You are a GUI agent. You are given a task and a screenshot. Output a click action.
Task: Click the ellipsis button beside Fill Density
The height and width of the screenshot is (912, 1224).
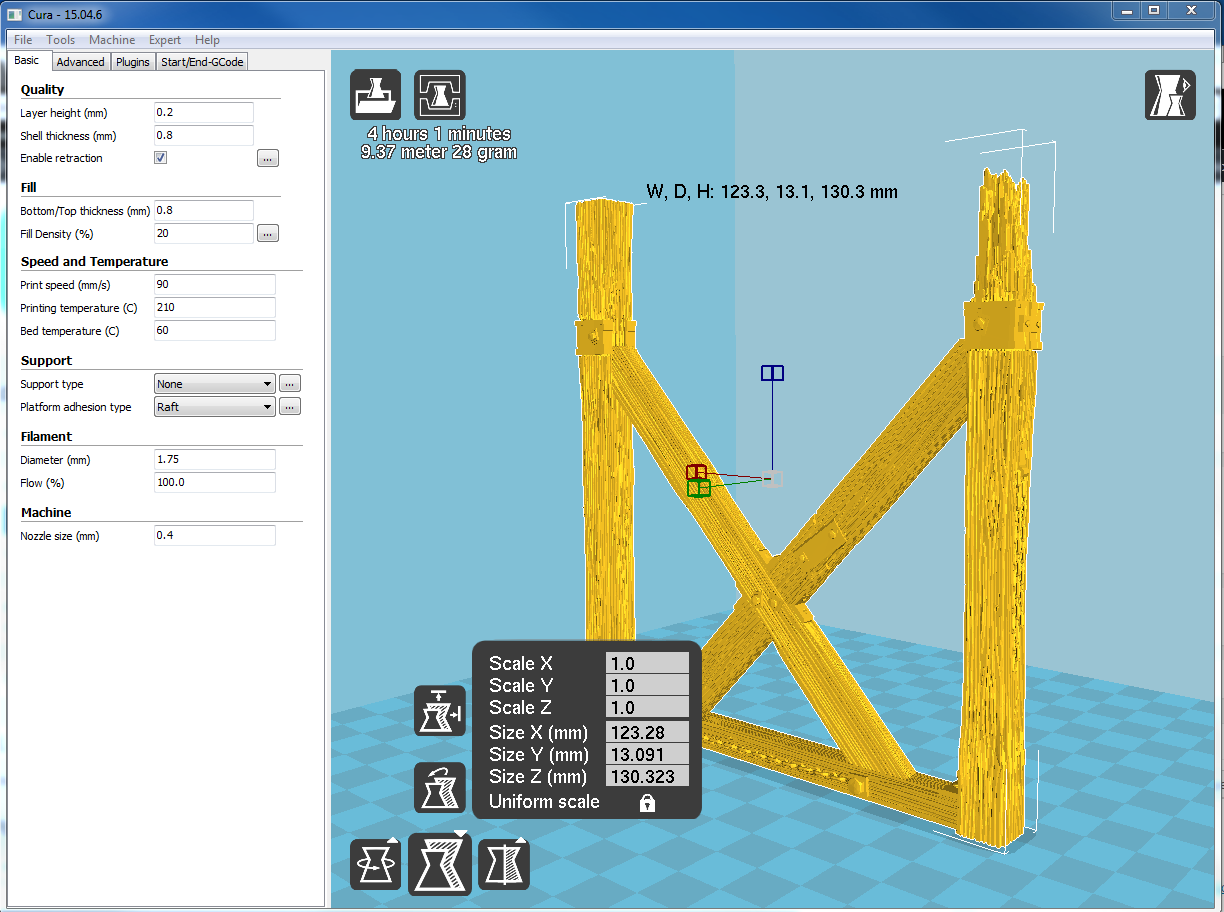coord(267,234)
